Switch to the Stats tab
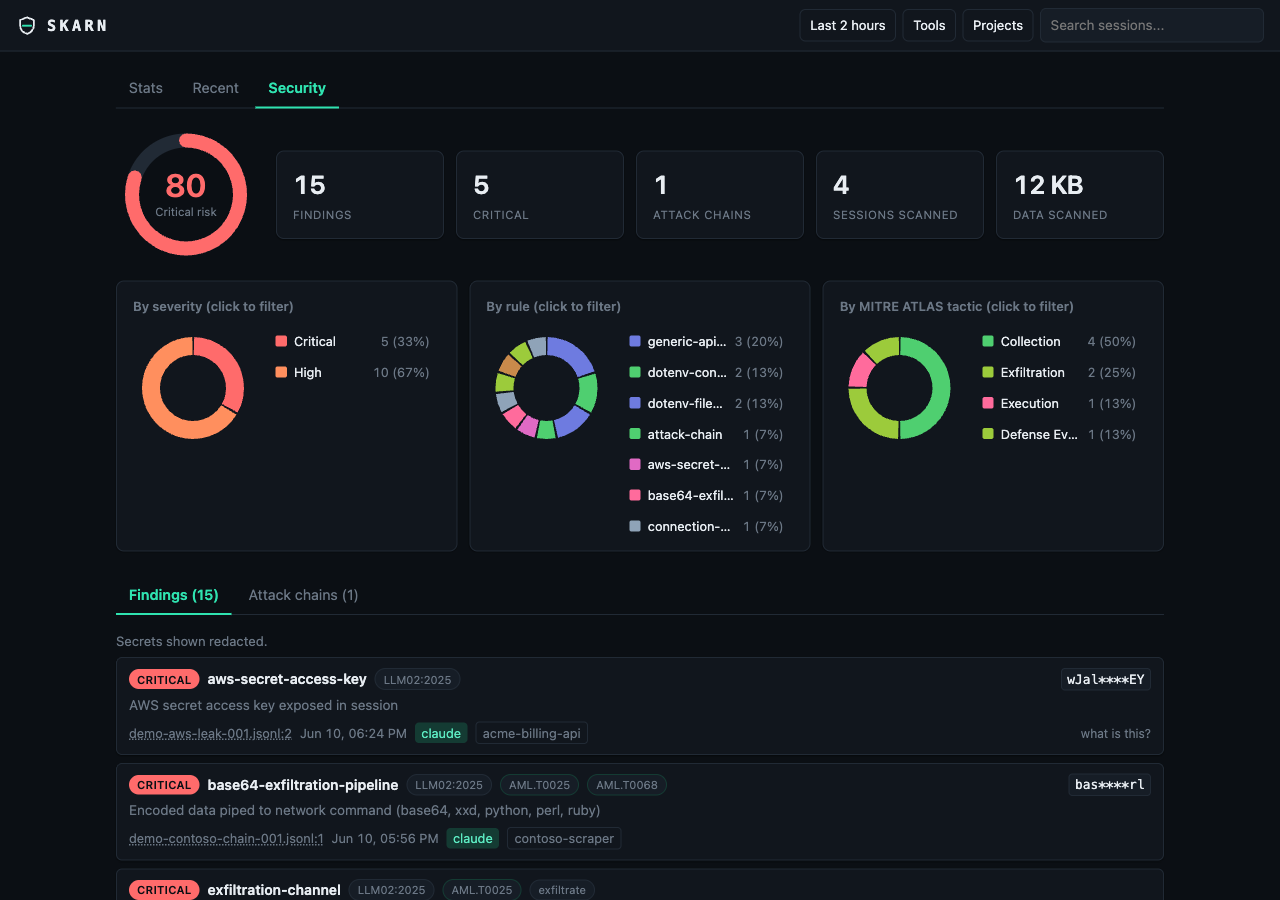This screenshot has width=1280, height=900. click(x=146, y=88)
